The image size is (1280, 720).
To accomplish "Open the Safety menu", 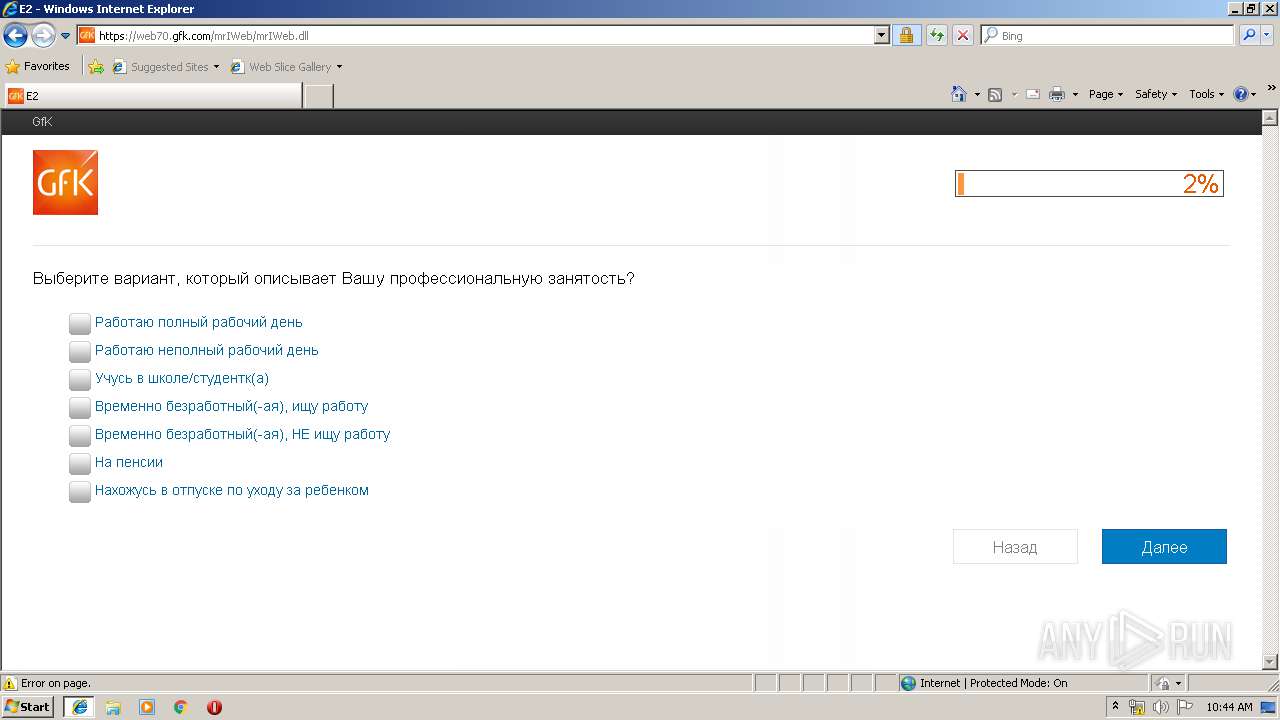I will (1156, 94).
